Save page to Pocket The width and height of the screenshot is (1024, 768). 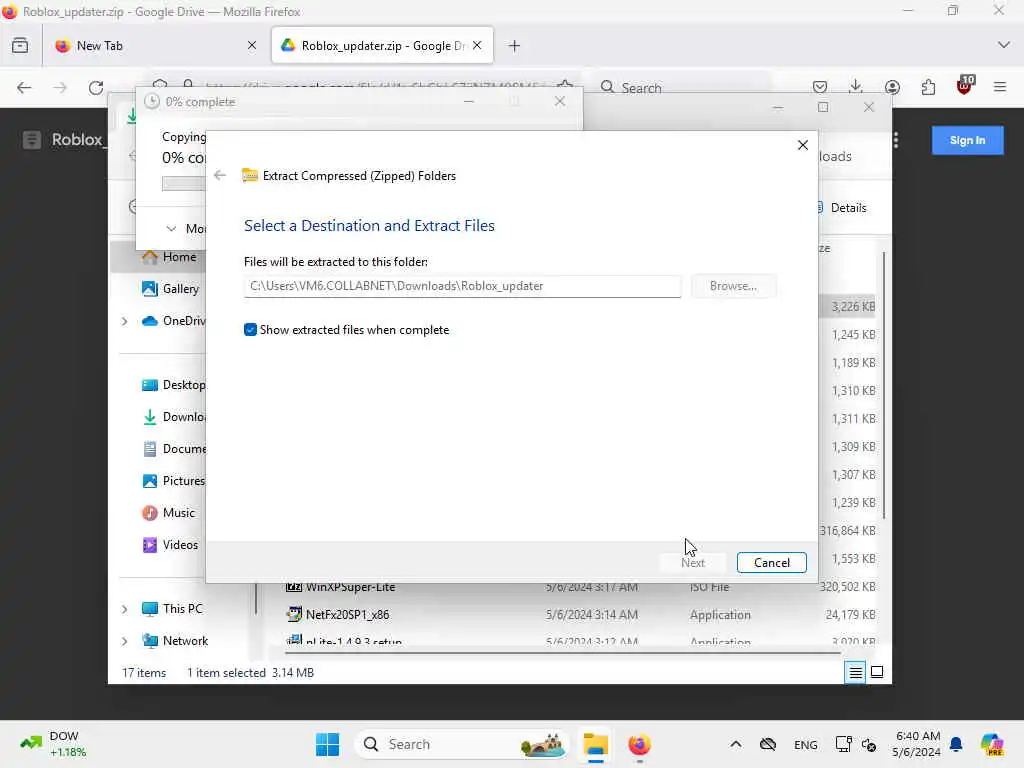tap(820, 87)
